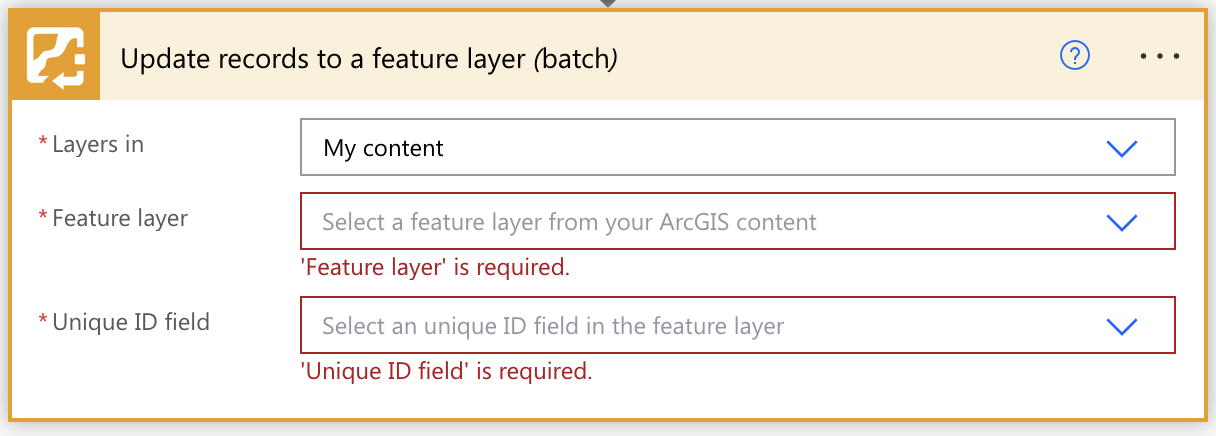Click the red asterisk beside Layers in

[43, 145]
